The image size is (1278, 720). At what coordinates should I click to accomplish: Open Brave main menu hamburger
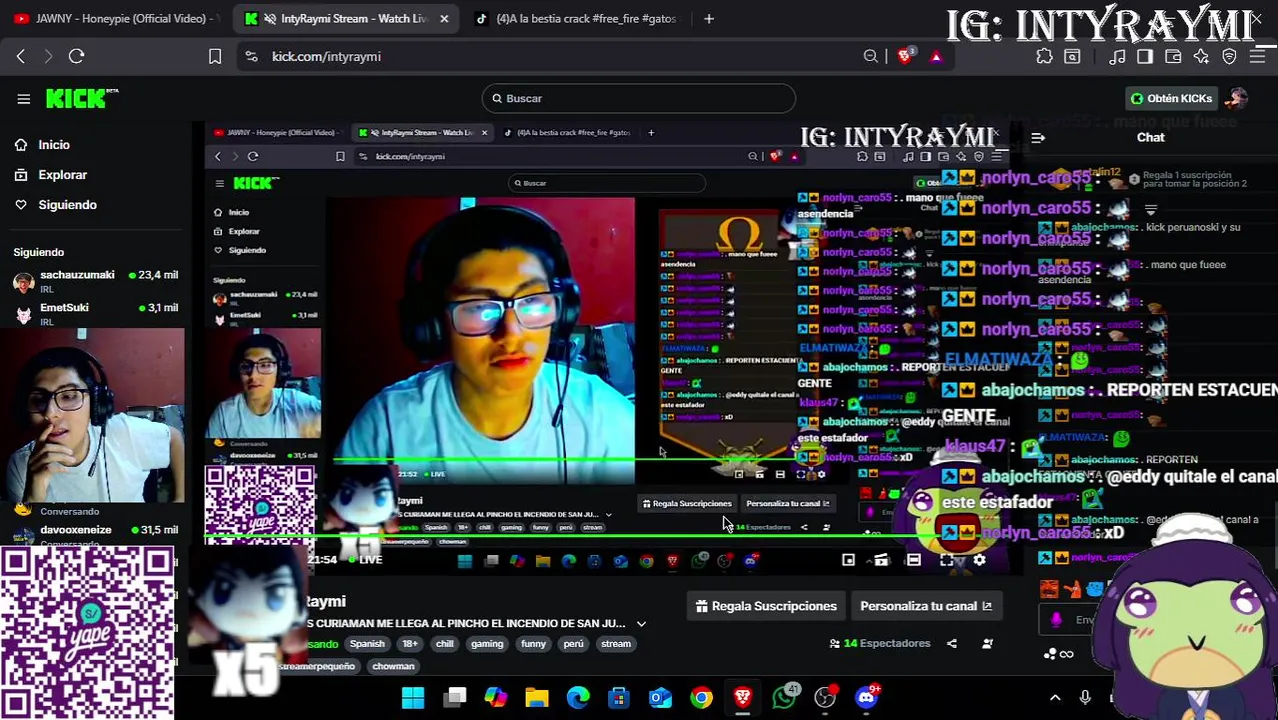(x=1256, y=57)
